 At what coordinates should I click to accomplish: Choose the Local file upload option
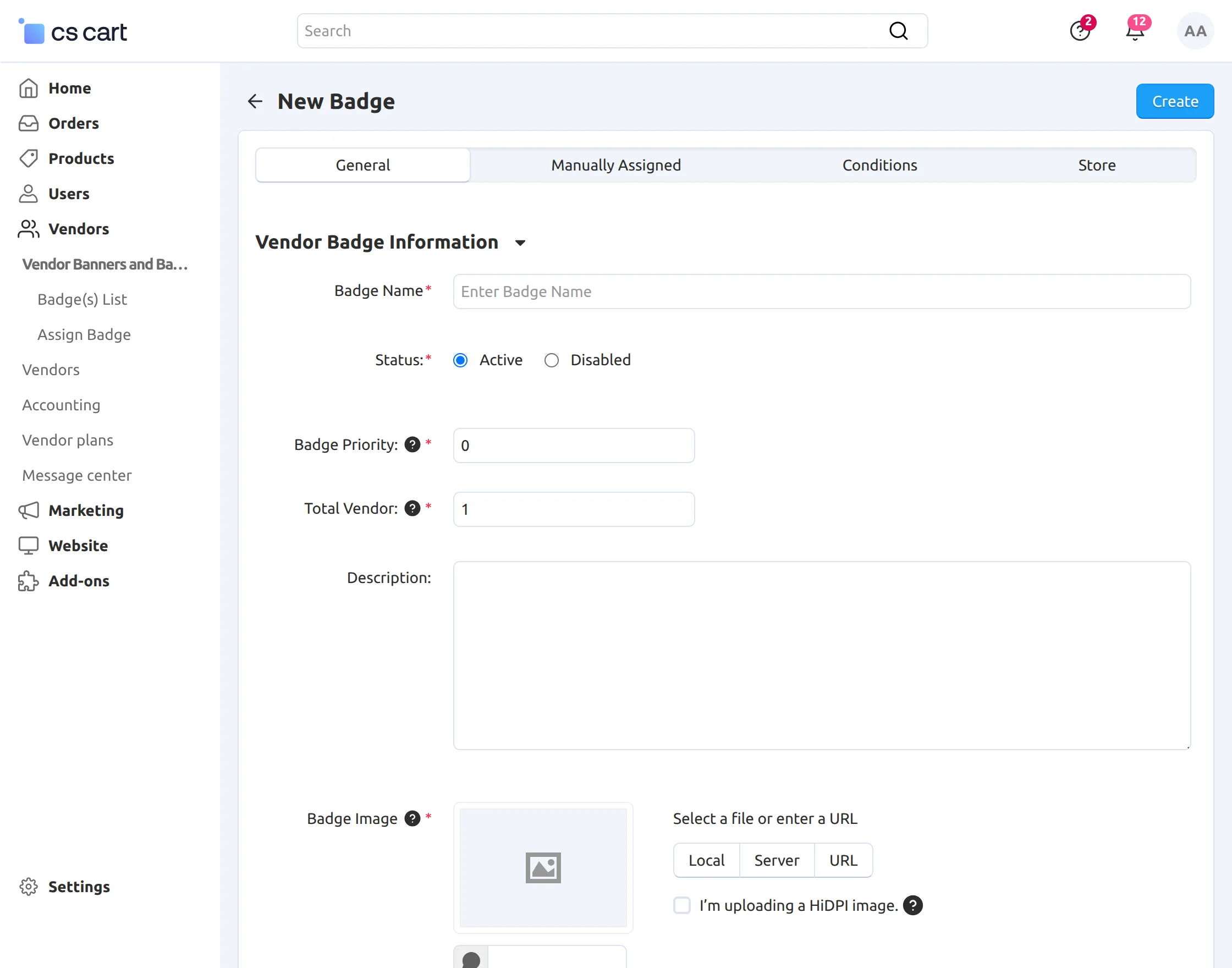pyautogui.click(x=706, y=860)
